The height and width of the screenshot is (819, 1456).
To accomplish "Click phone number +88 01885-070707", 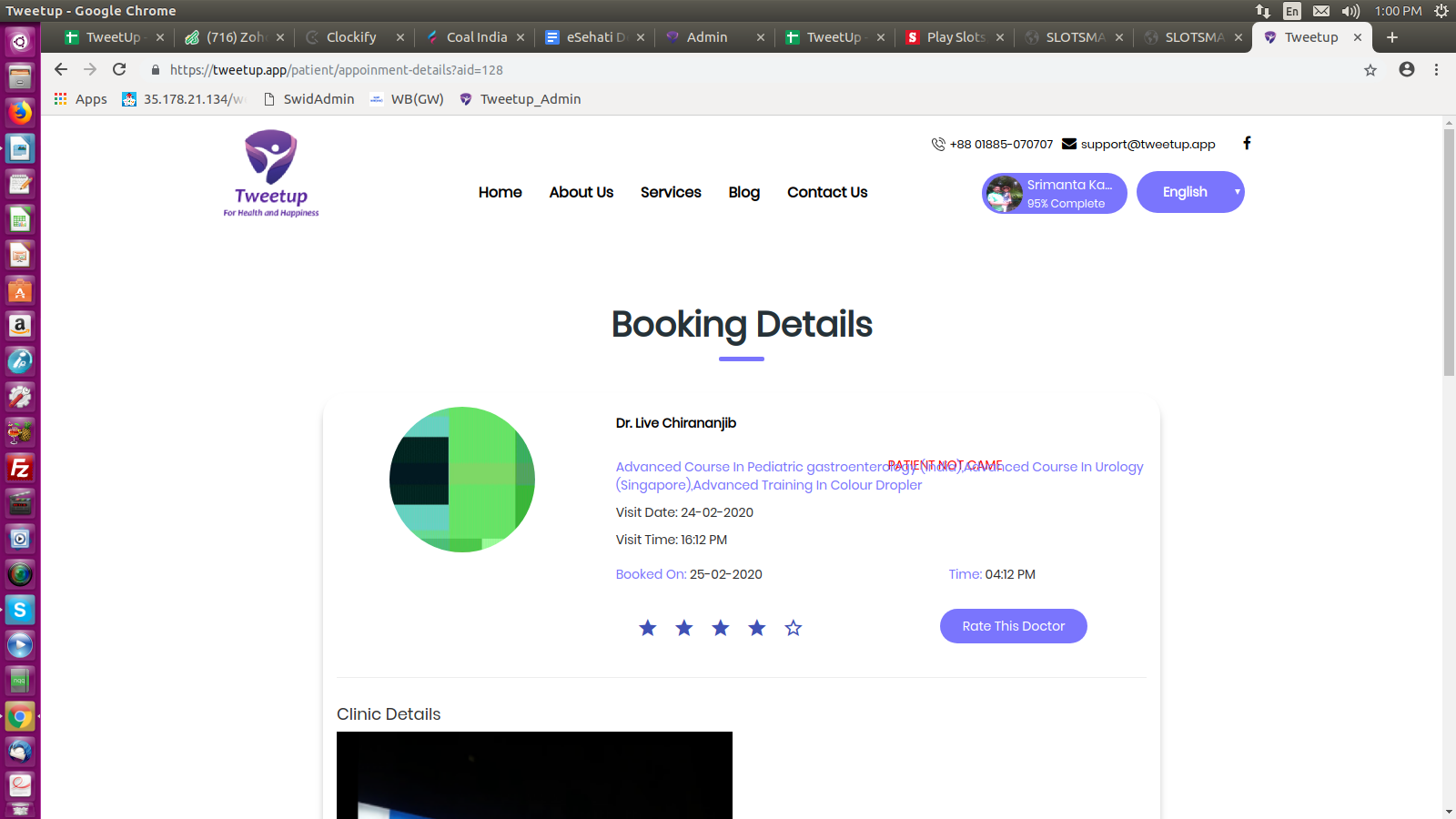I will click(1001, 144).
